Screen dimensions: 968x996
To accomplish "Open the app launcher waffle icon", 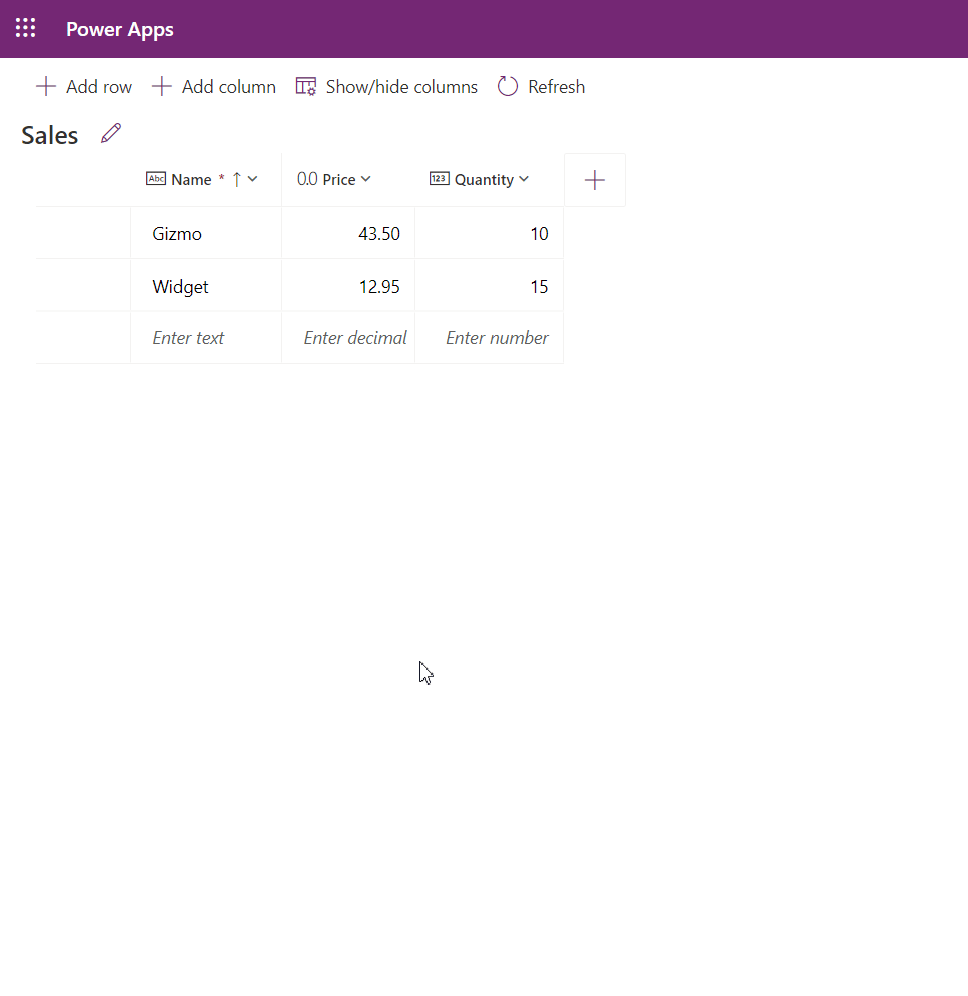I will tap(25, 29).
